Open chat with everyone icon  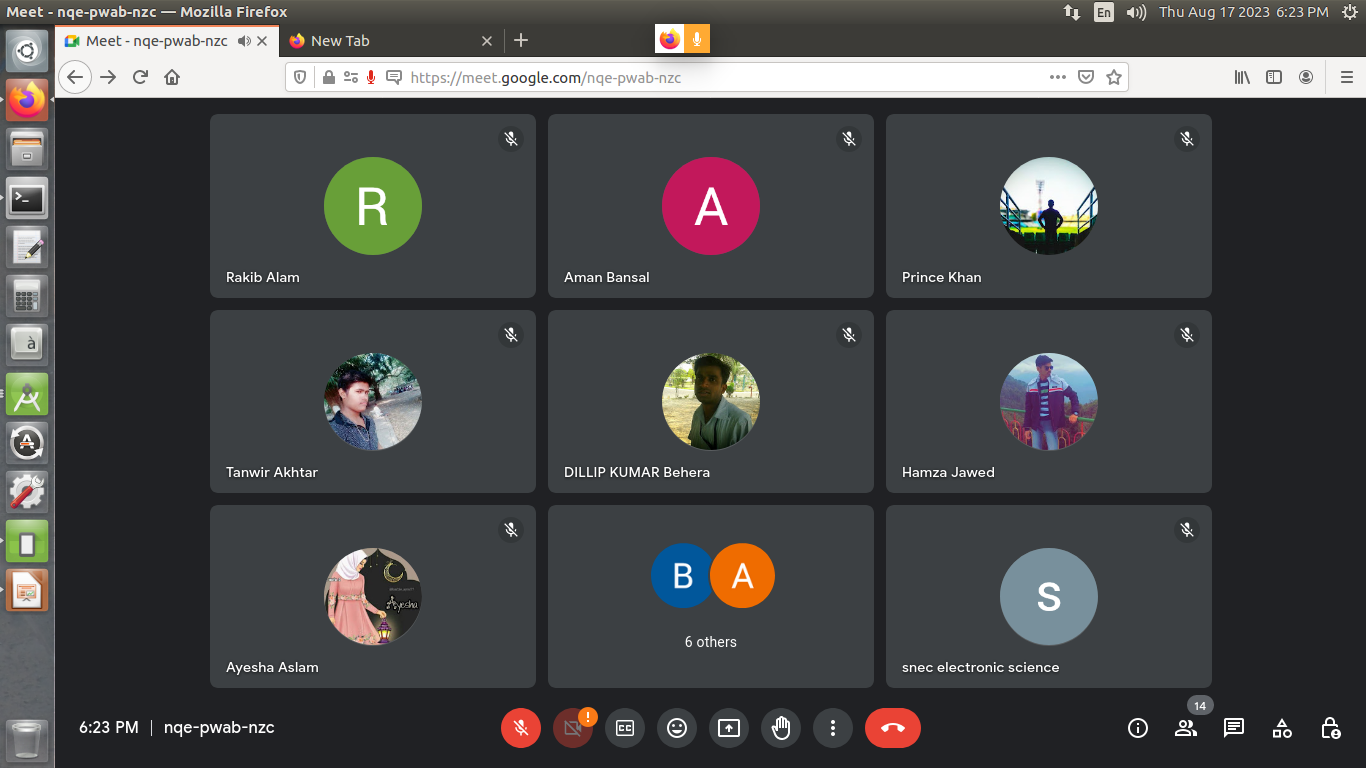point(1234,728)
